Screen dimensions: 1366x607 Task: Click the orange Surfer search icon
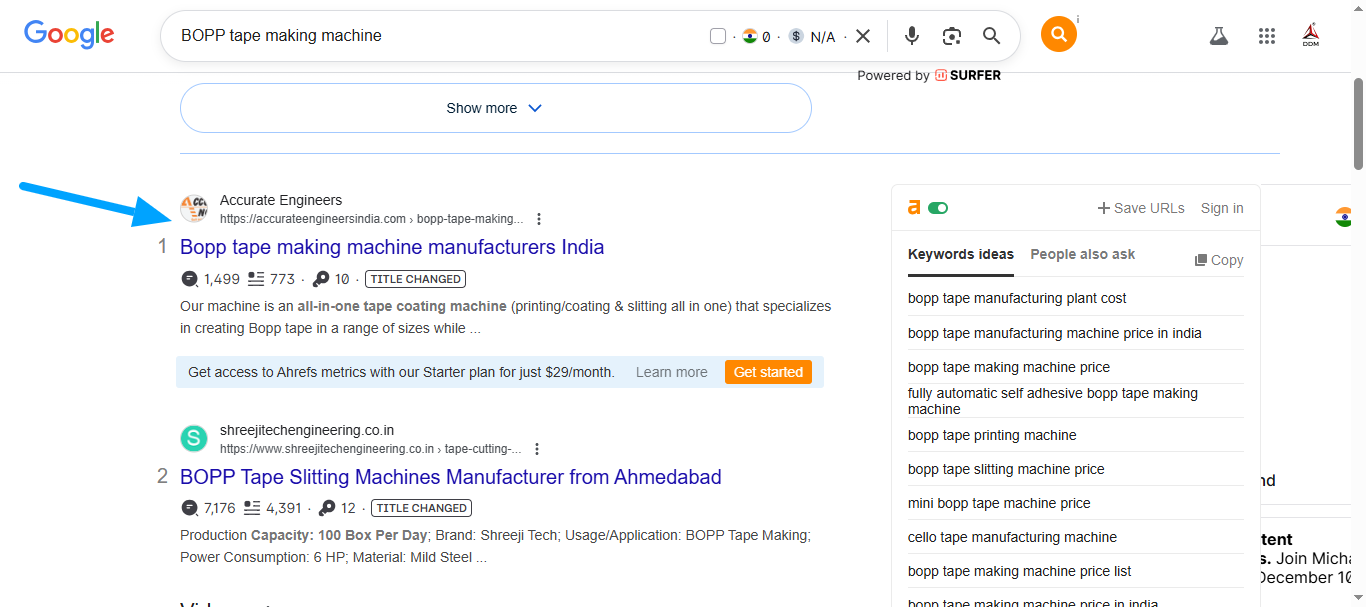point(1058,35)
